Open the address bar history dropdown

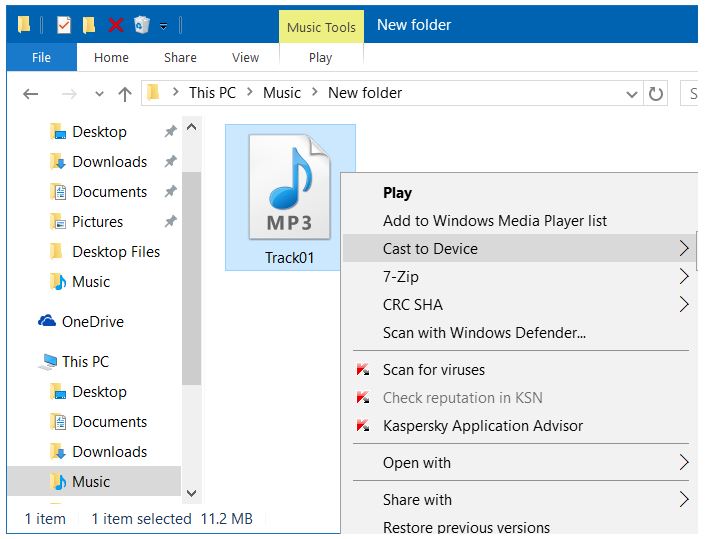click(x=632, y=94)
